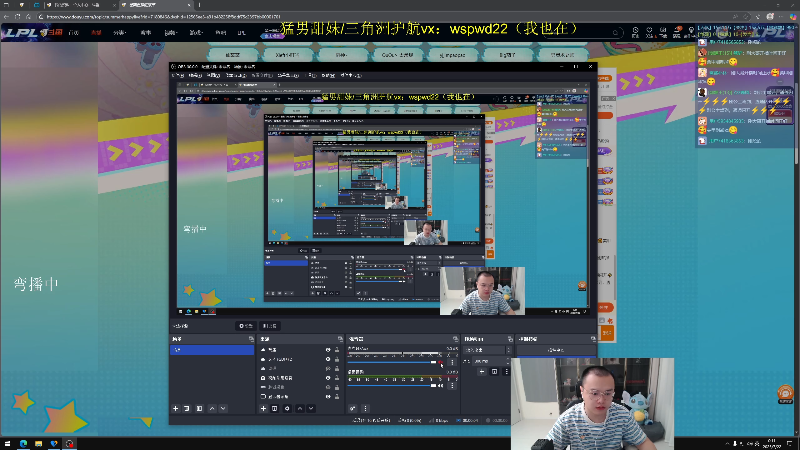The height and width of the screenshot is (450, 800).
Task: Open the second menu in the OBS menu bar
Action: (195, 76)
